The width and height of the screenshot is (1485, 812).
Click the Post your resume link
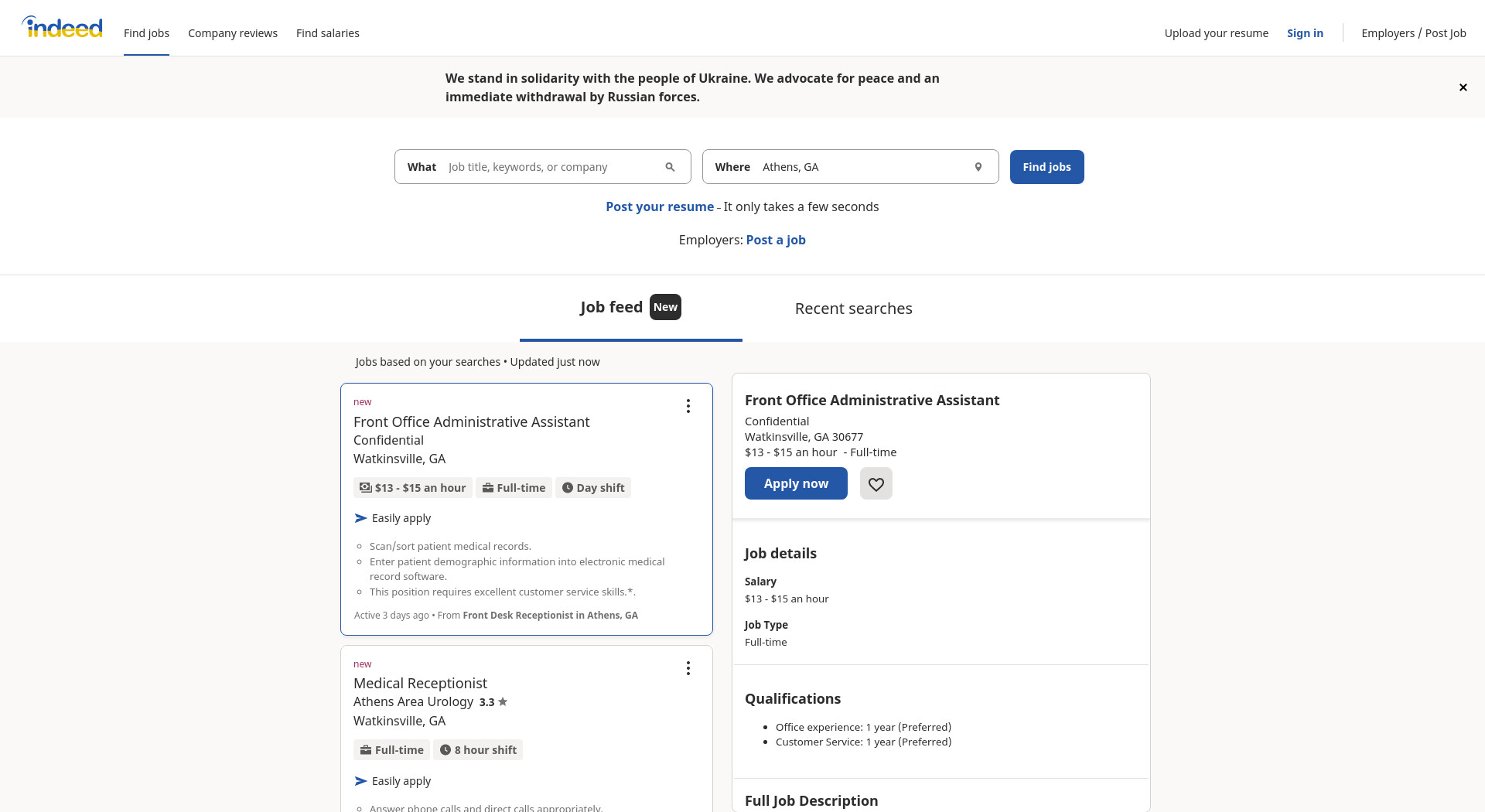[660, 206]
